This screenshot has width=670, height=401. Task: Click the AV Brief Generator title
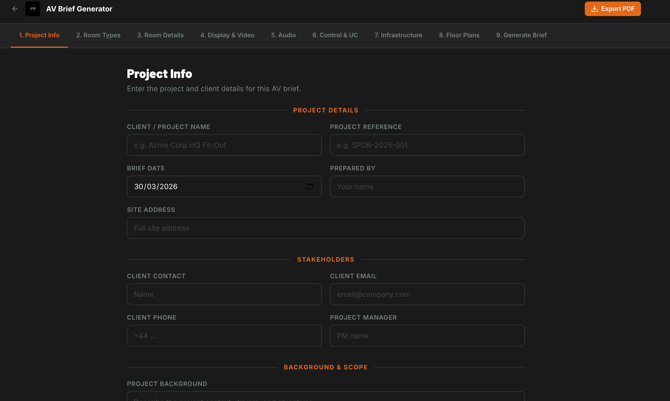click(79, 9)
